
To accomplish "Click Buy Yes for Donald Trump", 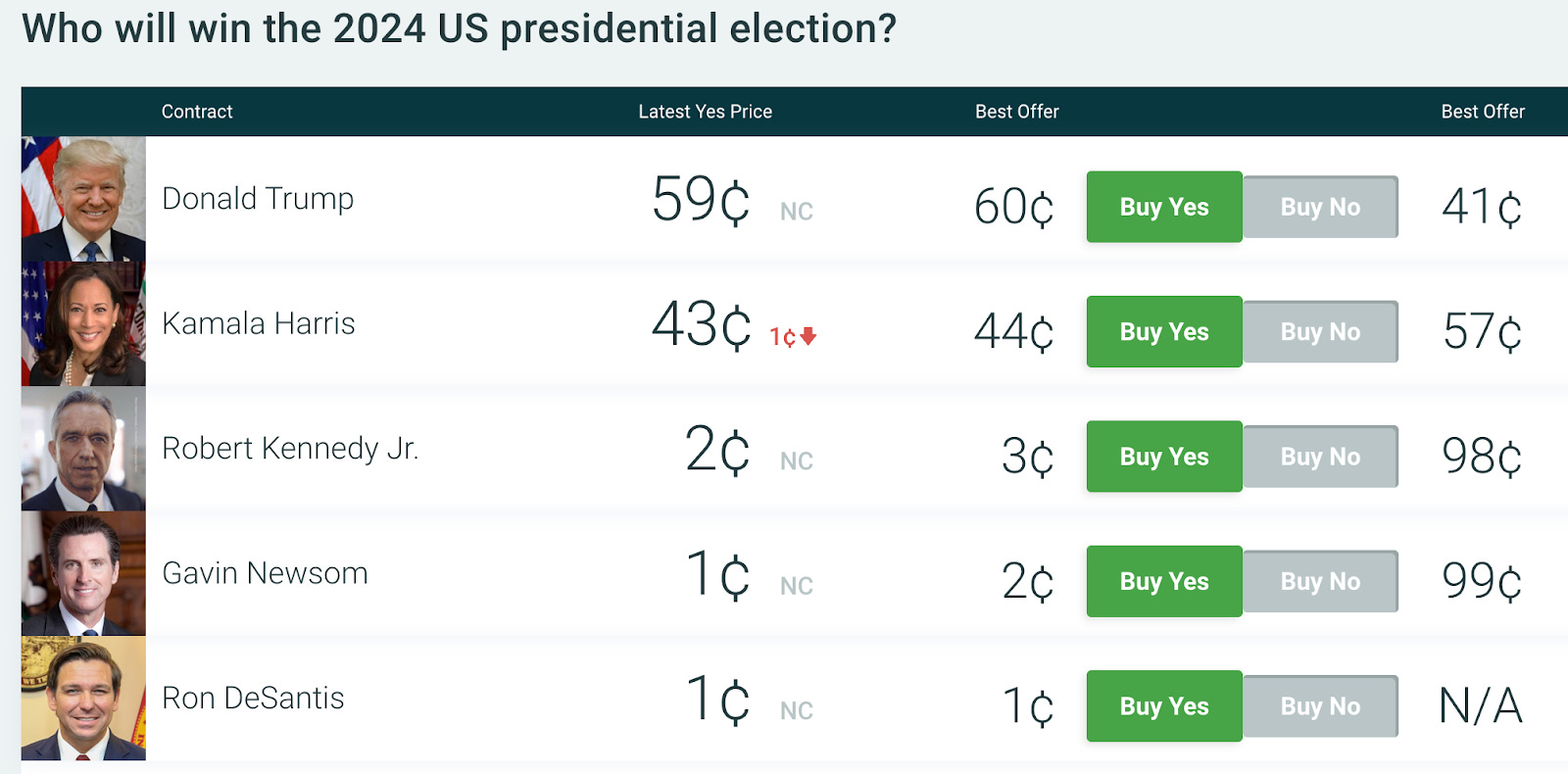I will pyautogui.click(x=1164, y=207).
